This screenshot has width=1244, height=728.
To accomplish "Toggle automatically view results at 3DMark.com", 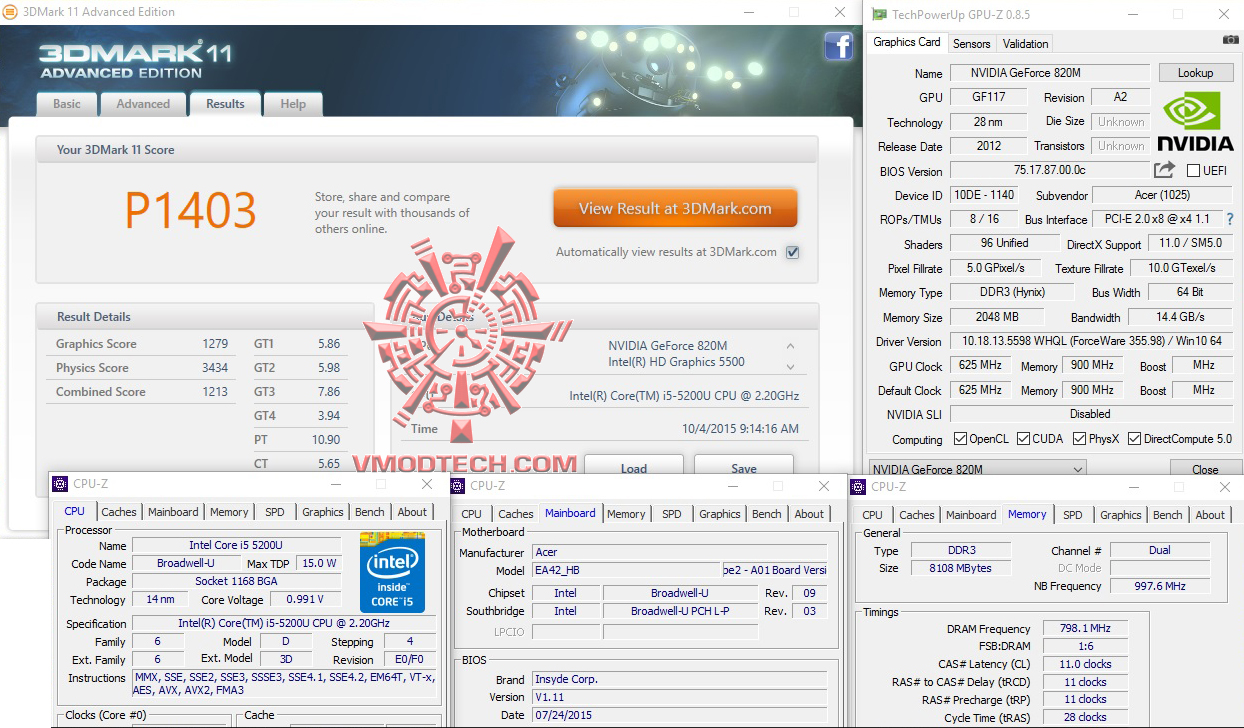I will pyautogui.click(x=792, y=252).
